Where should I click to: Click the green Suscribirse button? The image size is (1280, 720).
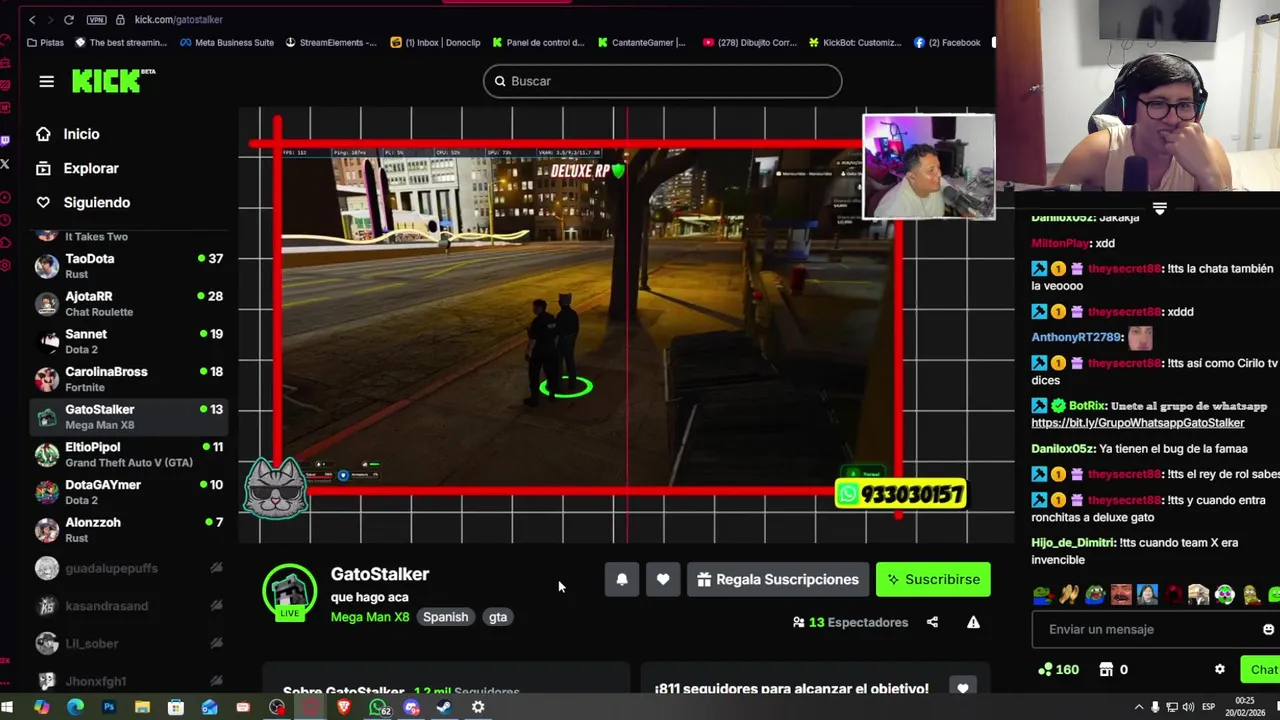[x=933, y=579]
